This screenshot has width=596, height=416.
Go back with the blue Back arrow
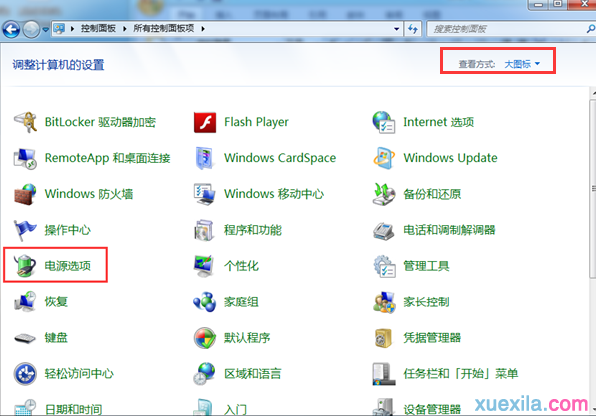click(x=11, y=29)
